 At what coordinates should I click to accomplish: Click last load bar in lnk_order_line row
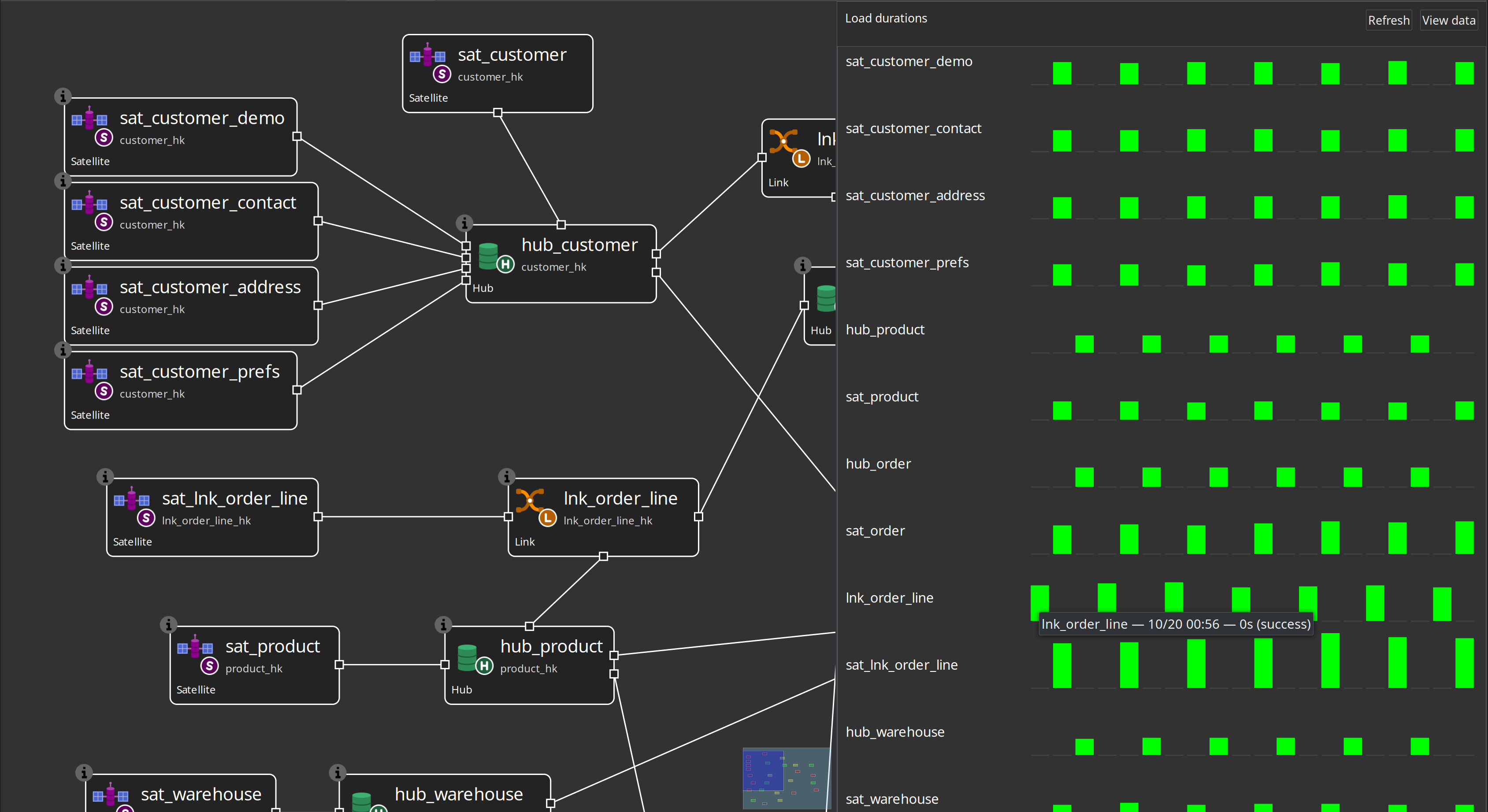click(x=1442, y=604)
